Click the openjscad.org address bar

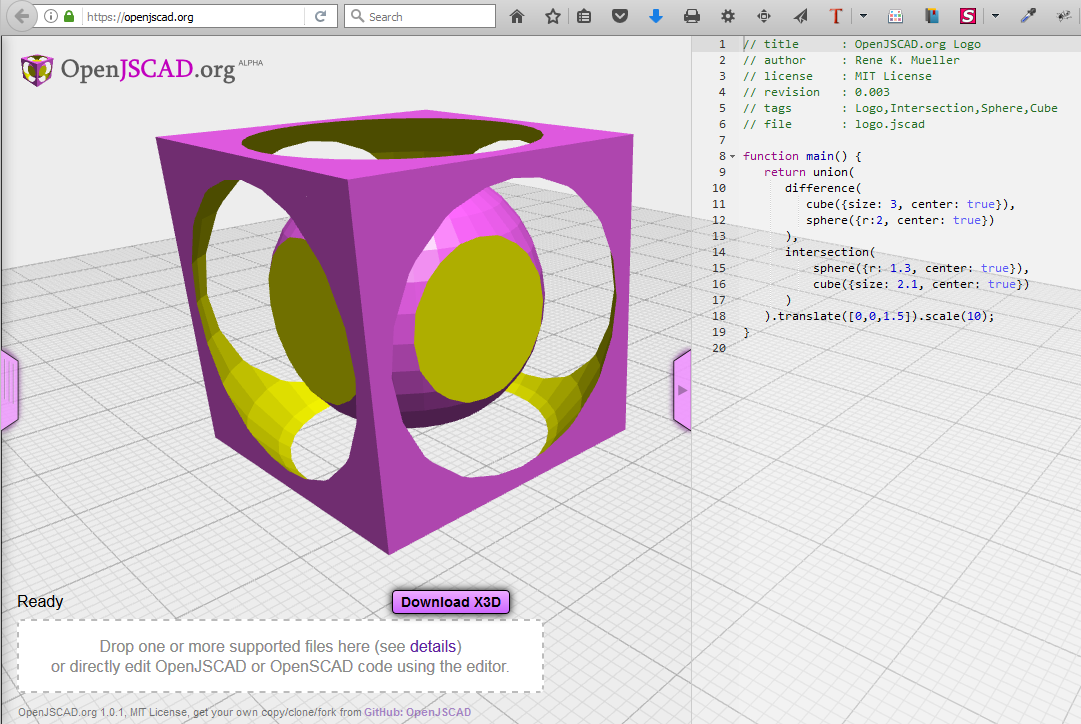[x=190, y=16]
